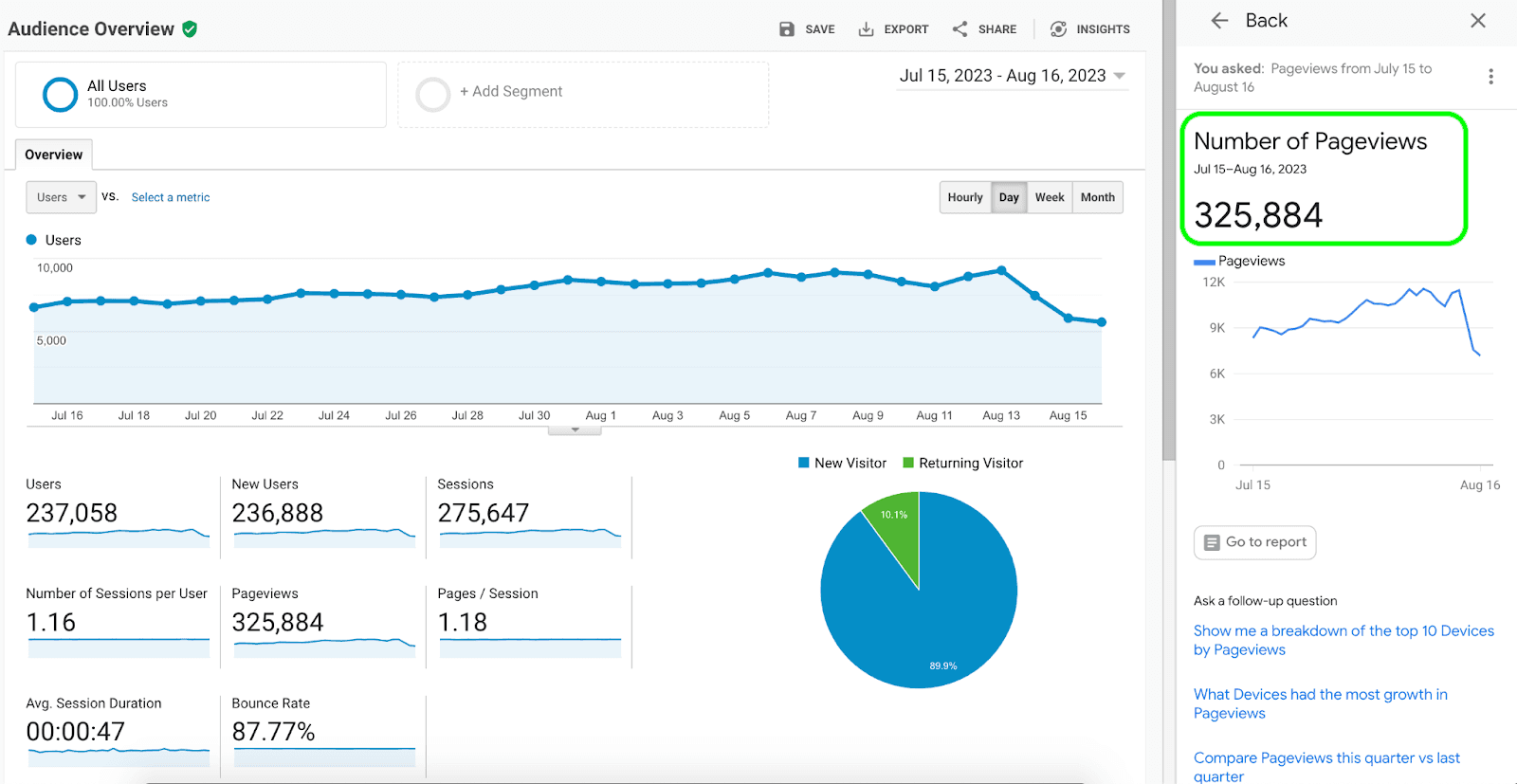The height and width of the screenshot is (784, 1517).
Task: Click the Aug 13 axis label on chart
Action: coord(1001,415)
